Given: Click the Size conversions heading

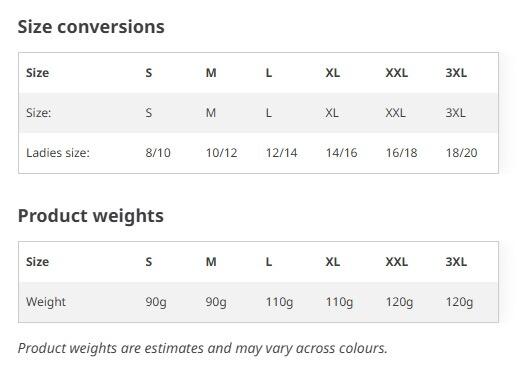Looking at the screenshot, I should click(x=91, y=27).
